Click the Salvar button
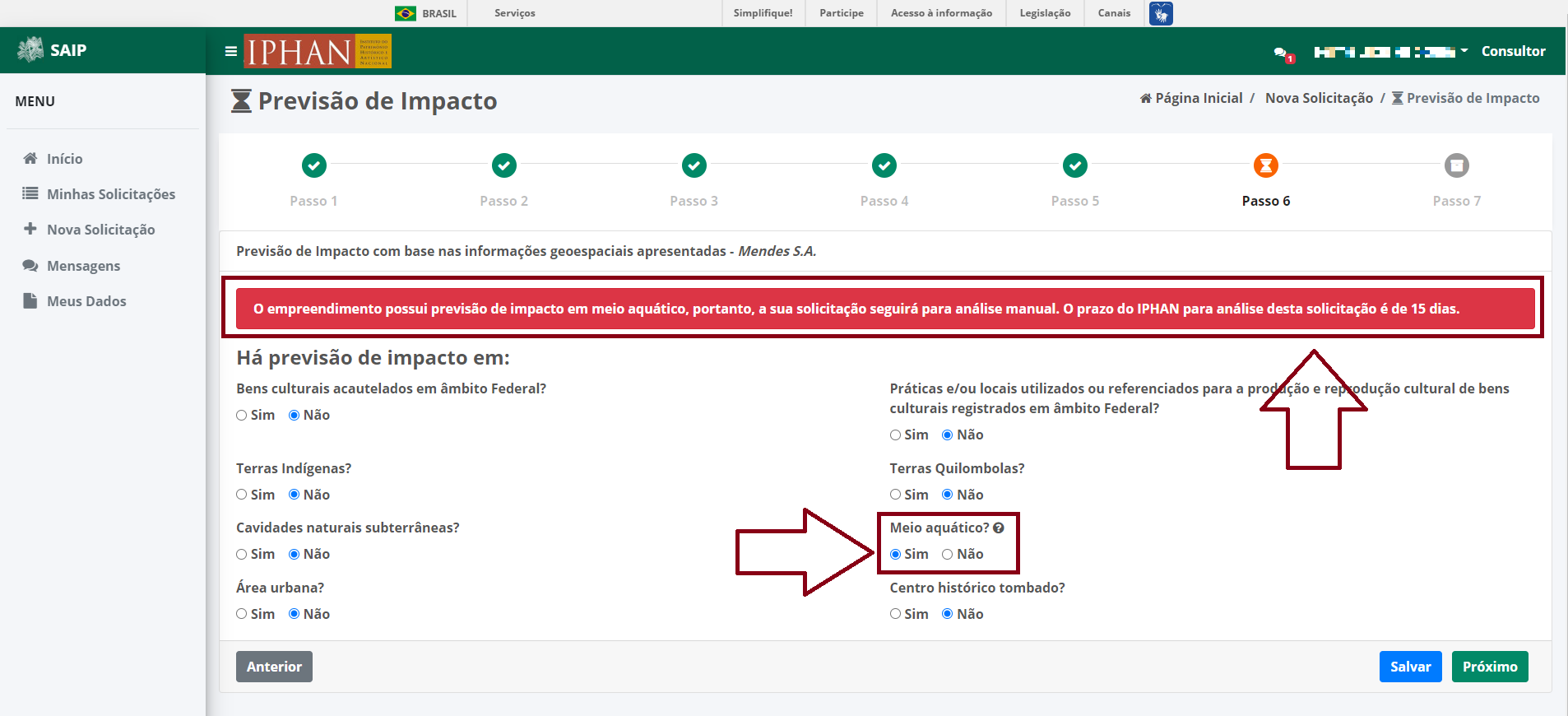 (x=1410, y=667)
